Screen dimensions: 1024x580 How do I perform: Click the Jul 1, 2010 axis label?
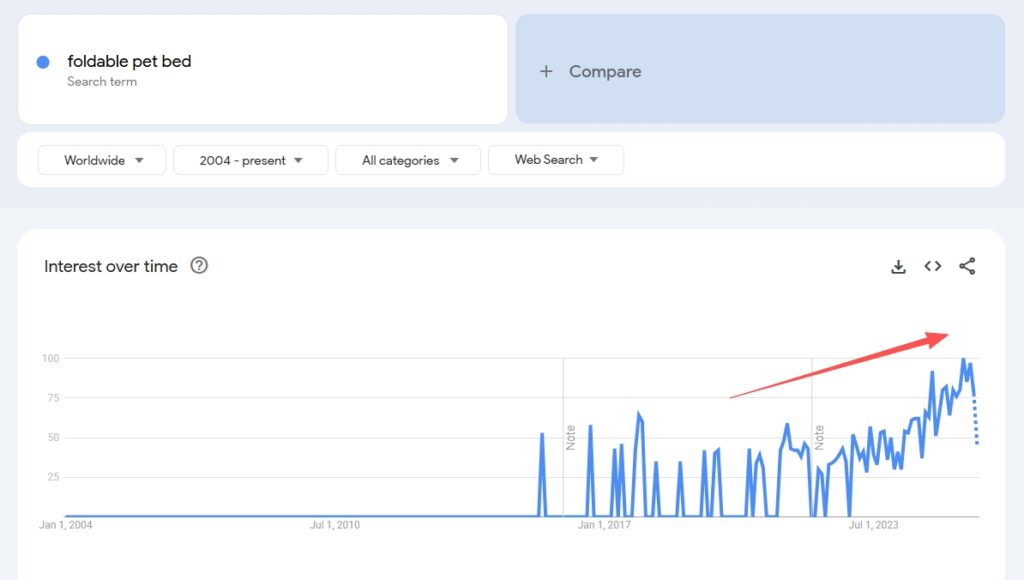point(335,524)
